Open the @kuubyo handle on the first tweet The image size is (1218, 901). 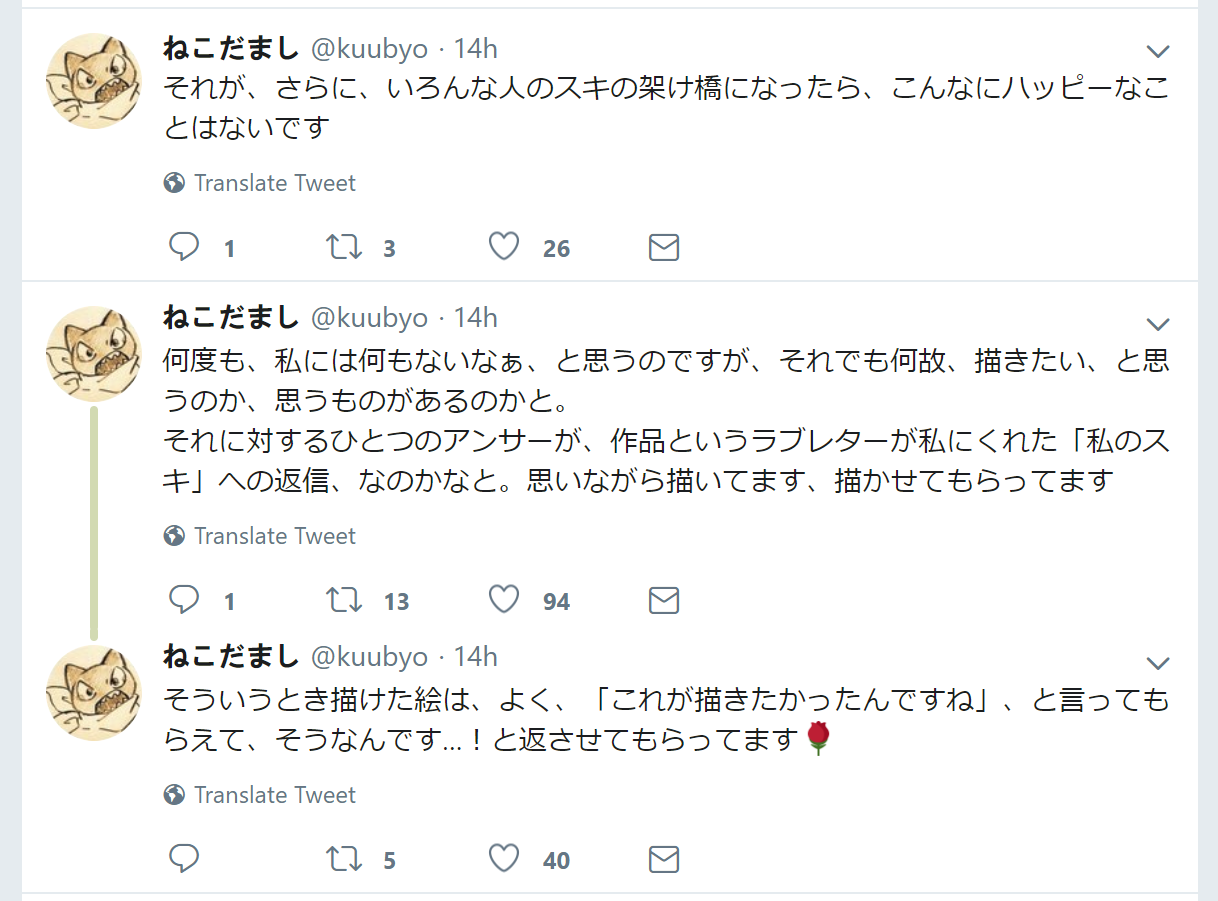point(370,49)
